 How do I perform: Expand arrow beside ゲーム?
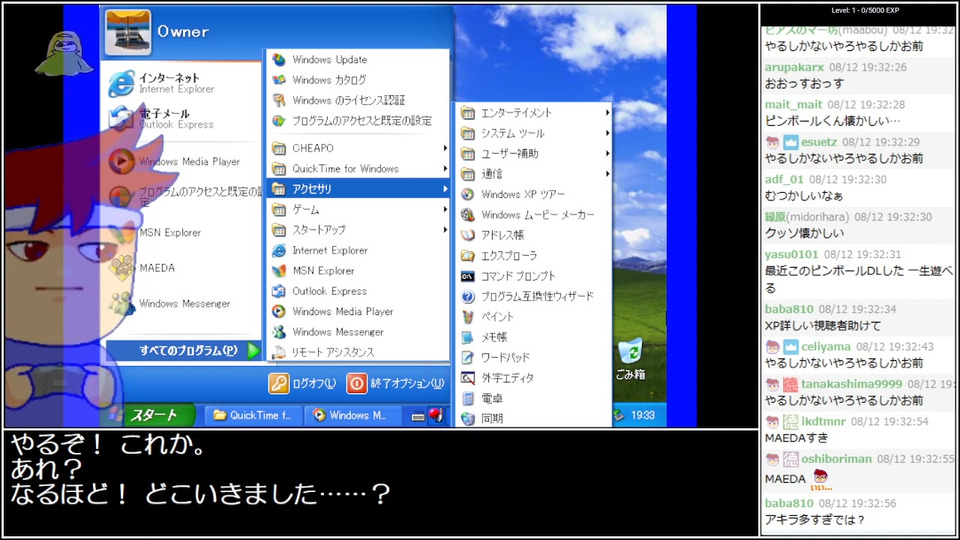[445, 209]
